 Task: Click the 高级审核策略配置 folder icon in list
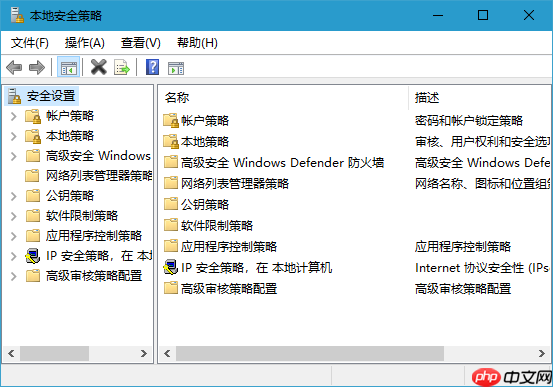(171, 289)
